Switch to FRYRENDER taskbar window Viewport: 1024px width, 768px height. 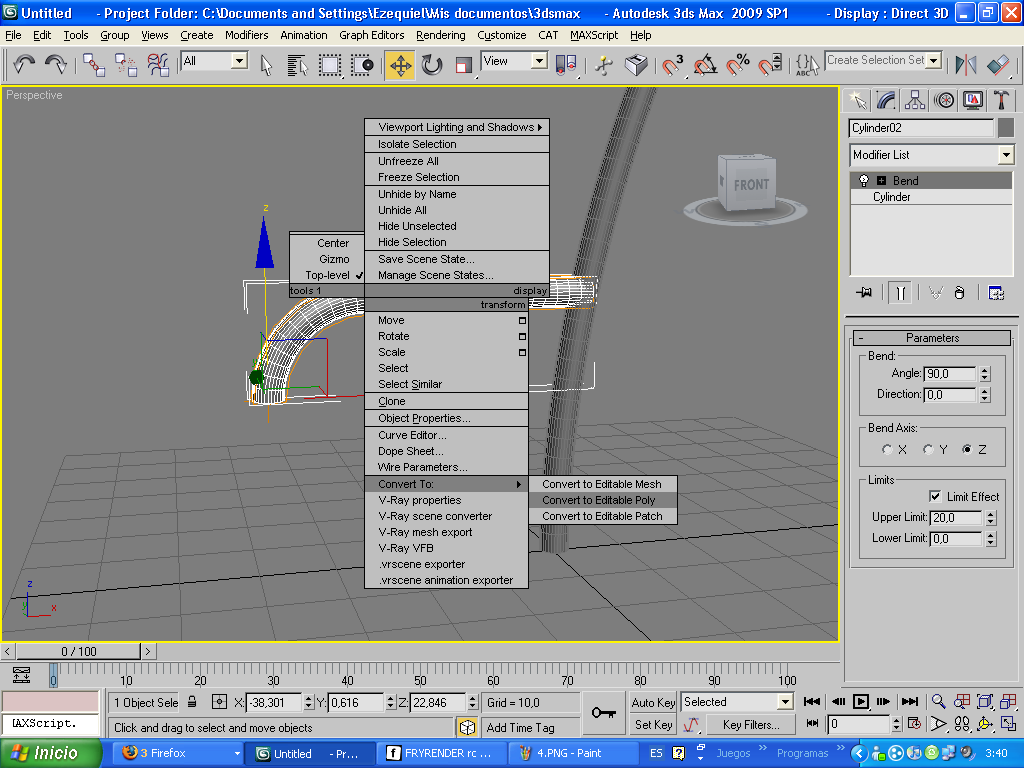tap(440, 753)
